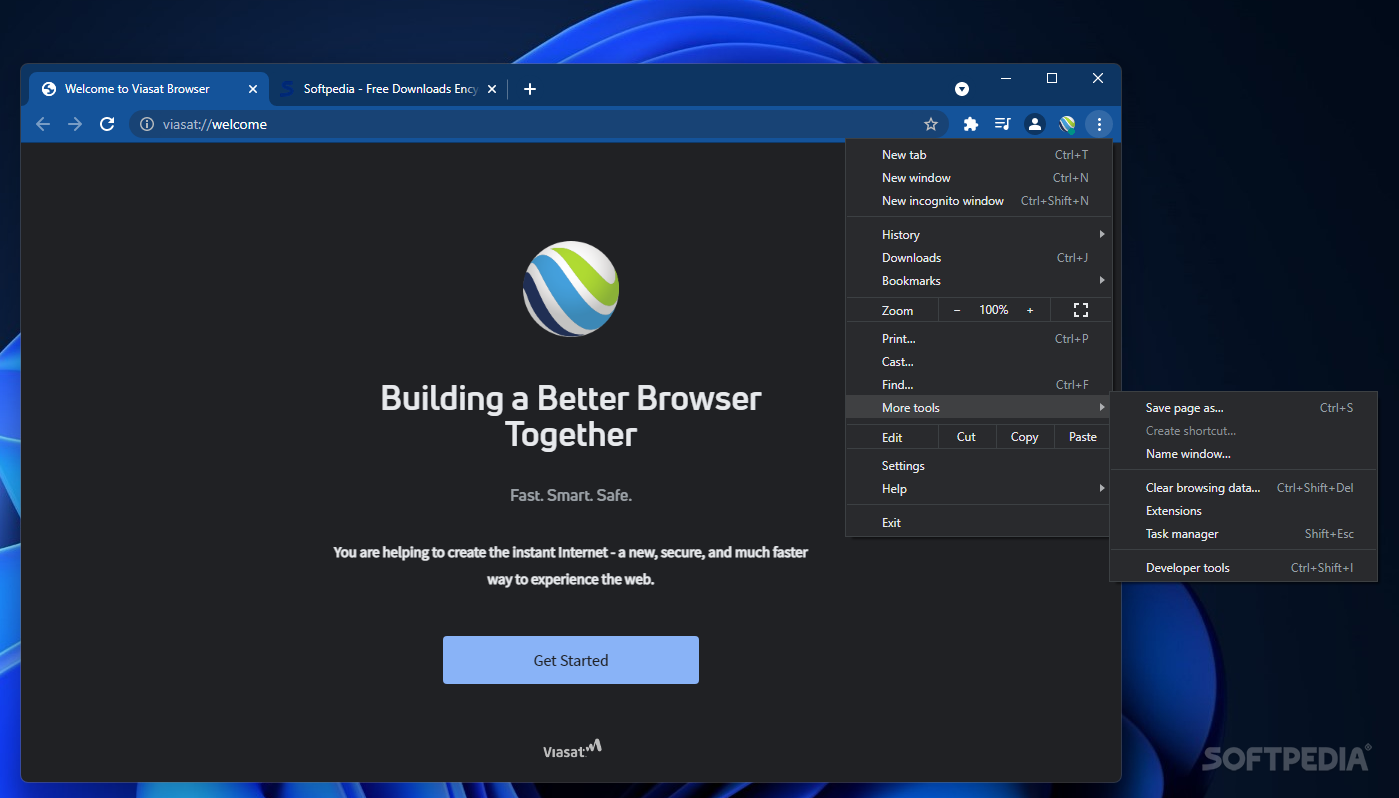The image size is (1399, 798).
Task: Expand the Help submenu
Action: point(979,489)
